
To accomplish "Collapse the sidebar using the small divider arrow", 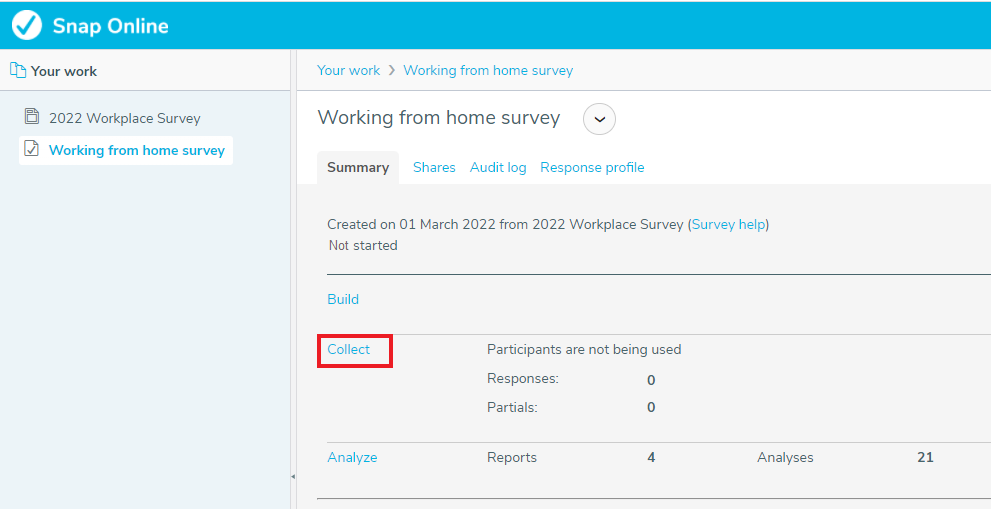I will [293, 477].
